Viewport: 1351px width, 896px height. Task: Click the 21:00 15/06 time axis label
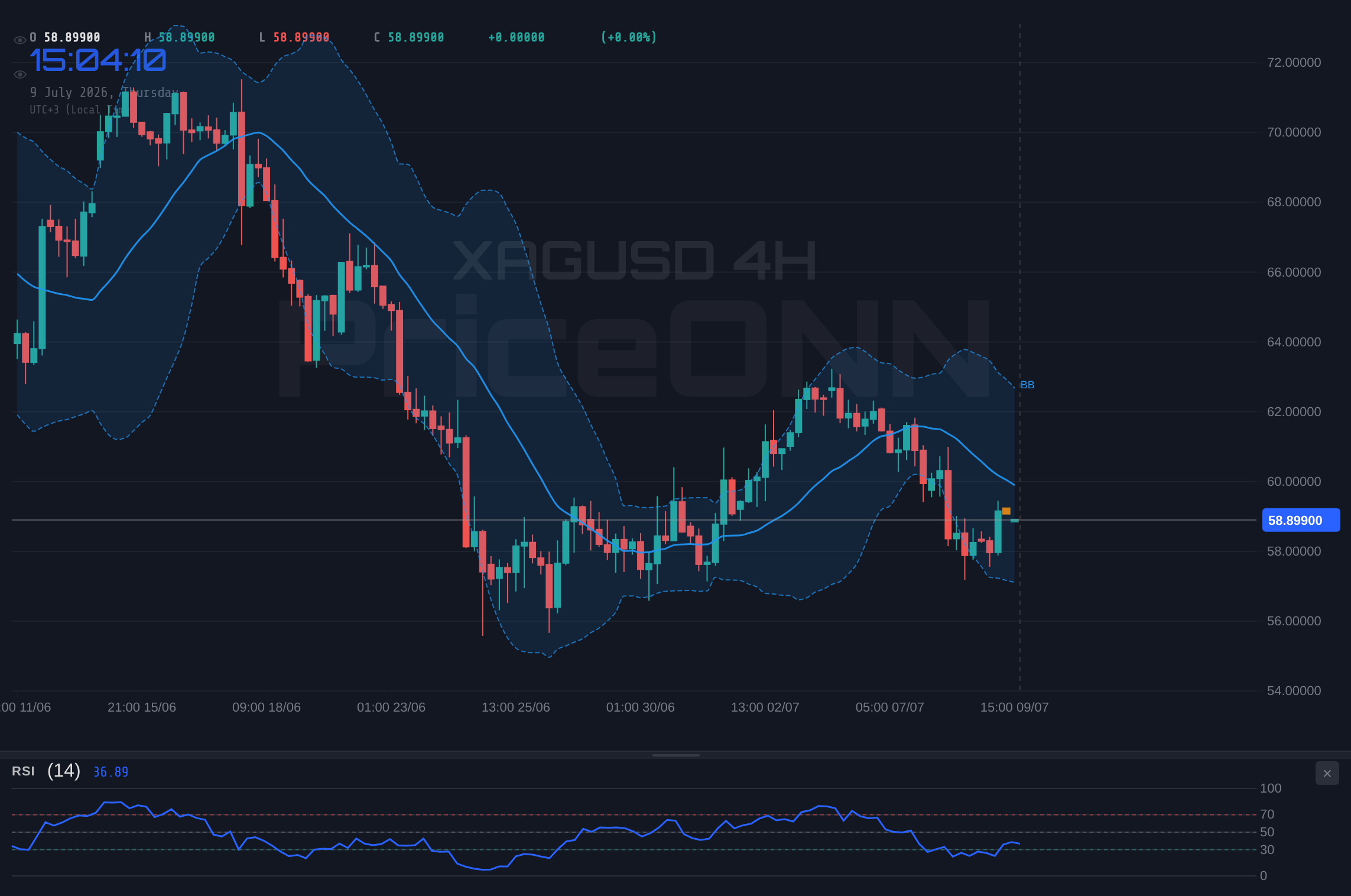(142, 707)
